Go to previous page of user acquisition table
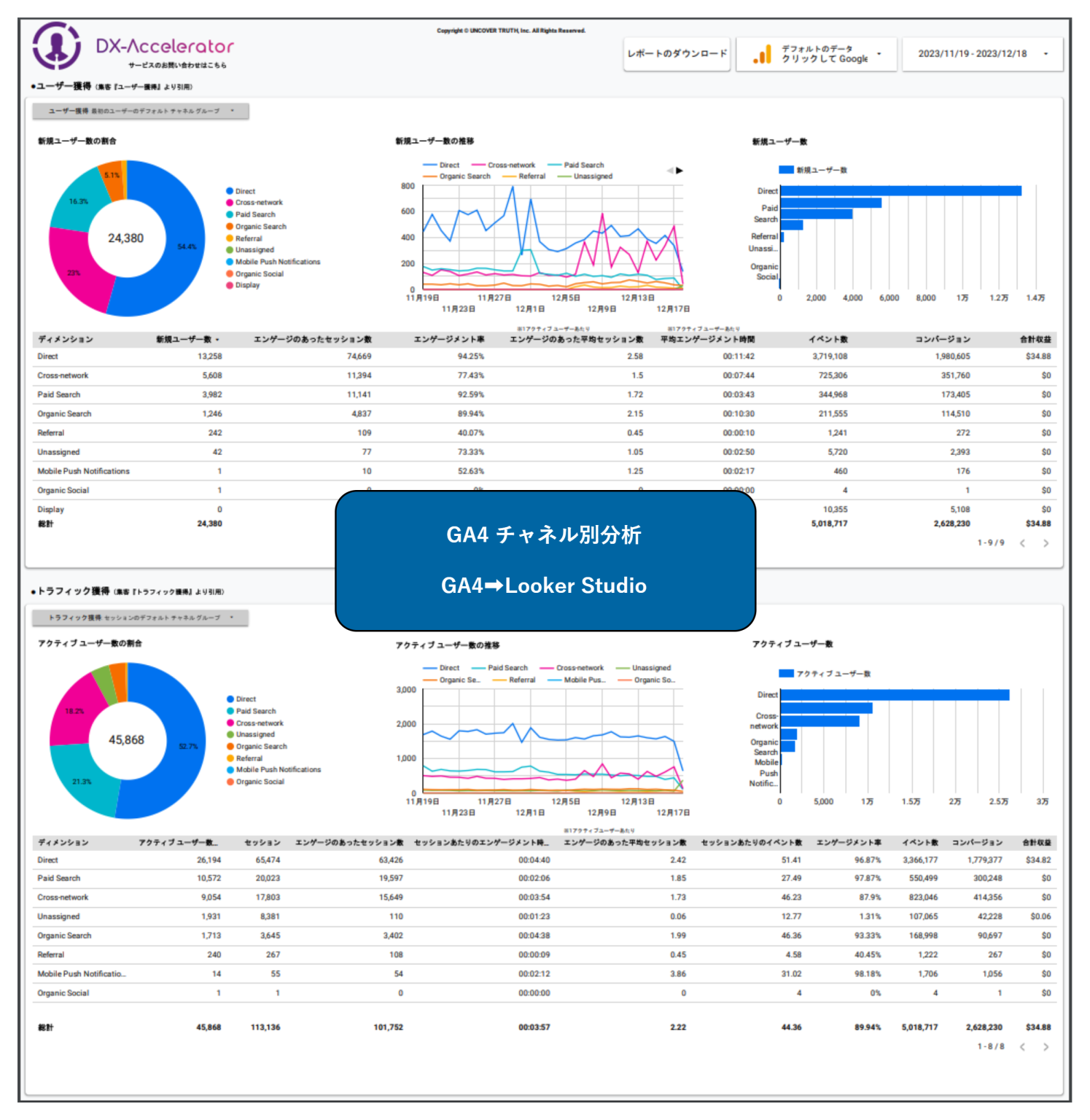This screenshot has height=1120, width=1090. tap(1022, 543)
